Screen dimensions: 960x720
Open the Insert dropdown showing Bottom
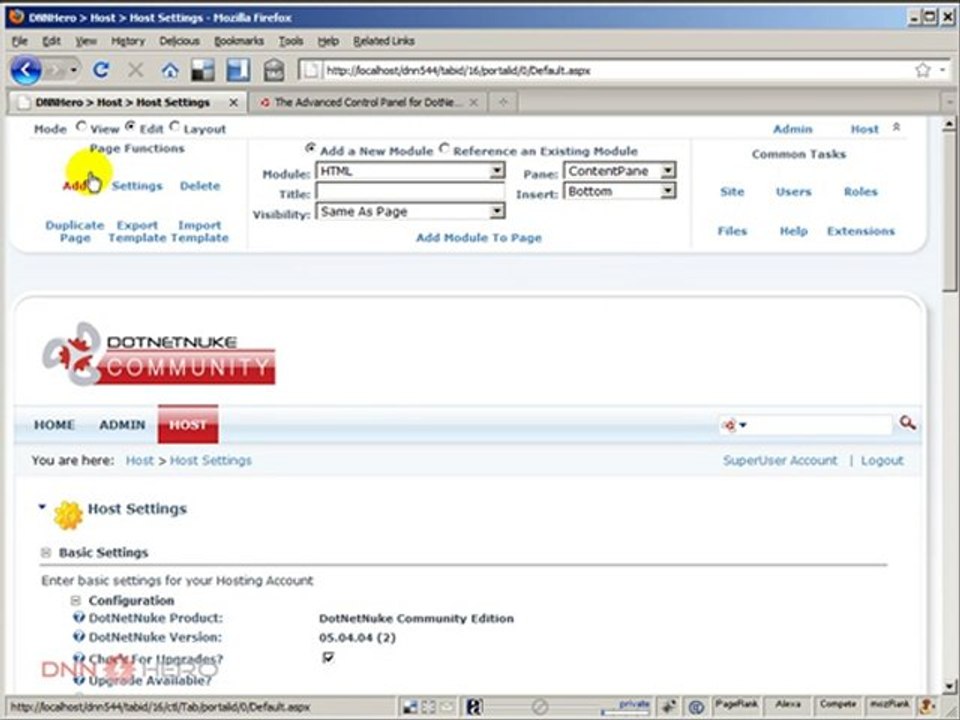(620, 192)
